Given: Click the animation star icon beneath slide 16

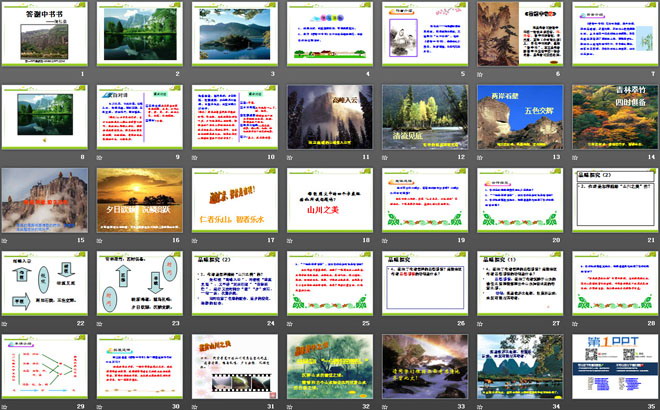Looking at the screenshot, I should click(x=101, y=240).
